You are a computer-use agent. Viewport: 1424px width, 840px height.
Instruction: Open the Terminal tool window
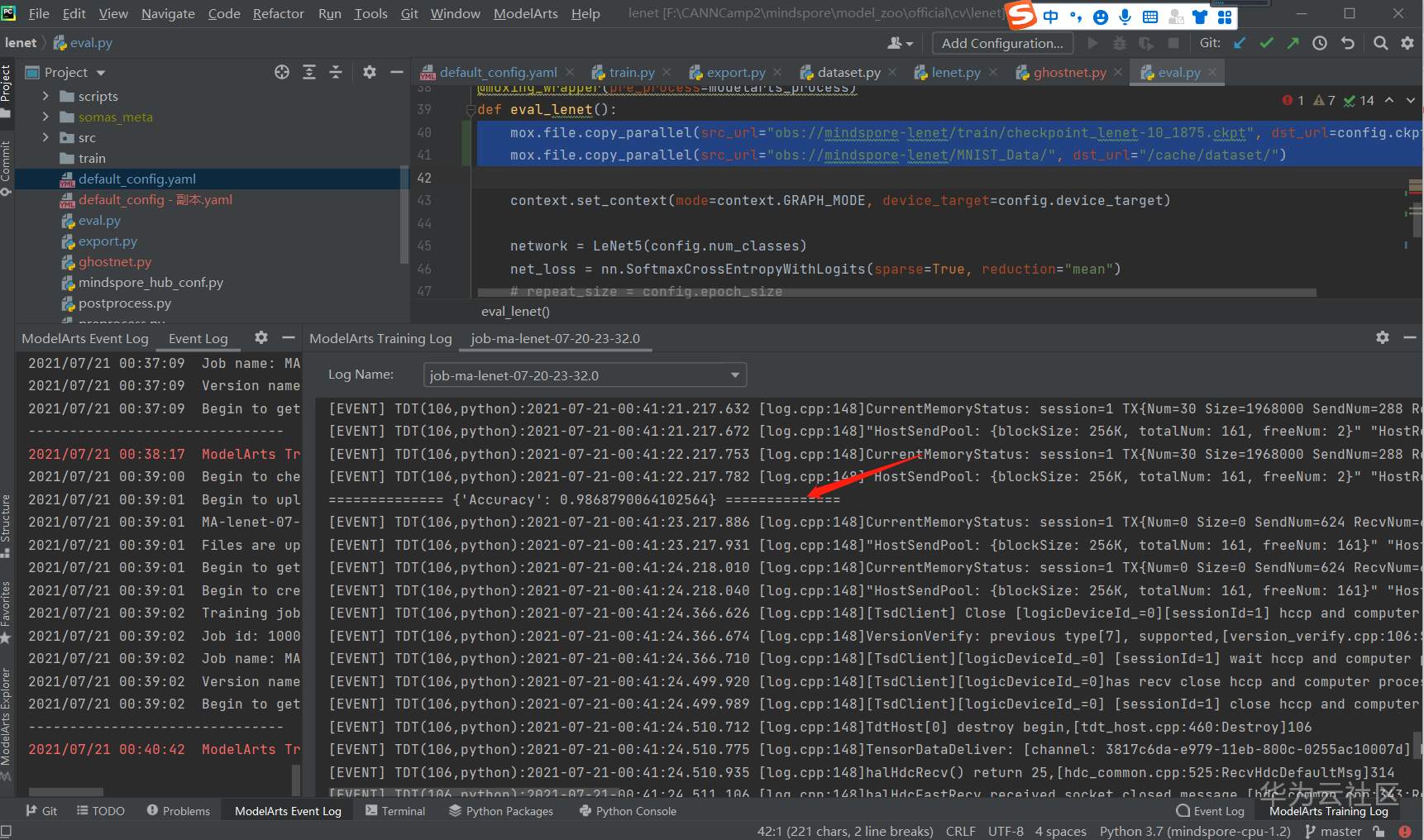[x=395, y=811]
